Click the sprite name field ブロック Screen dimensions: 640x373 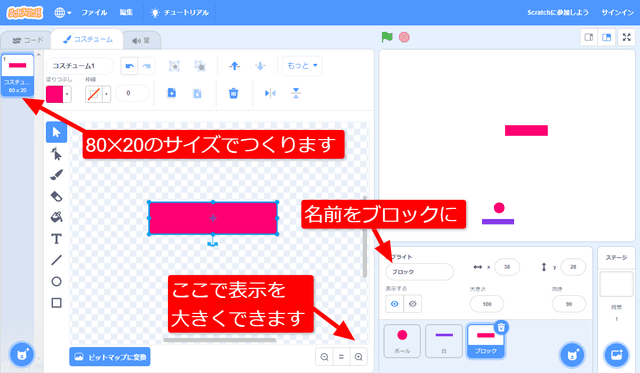(x=419, y=272)
